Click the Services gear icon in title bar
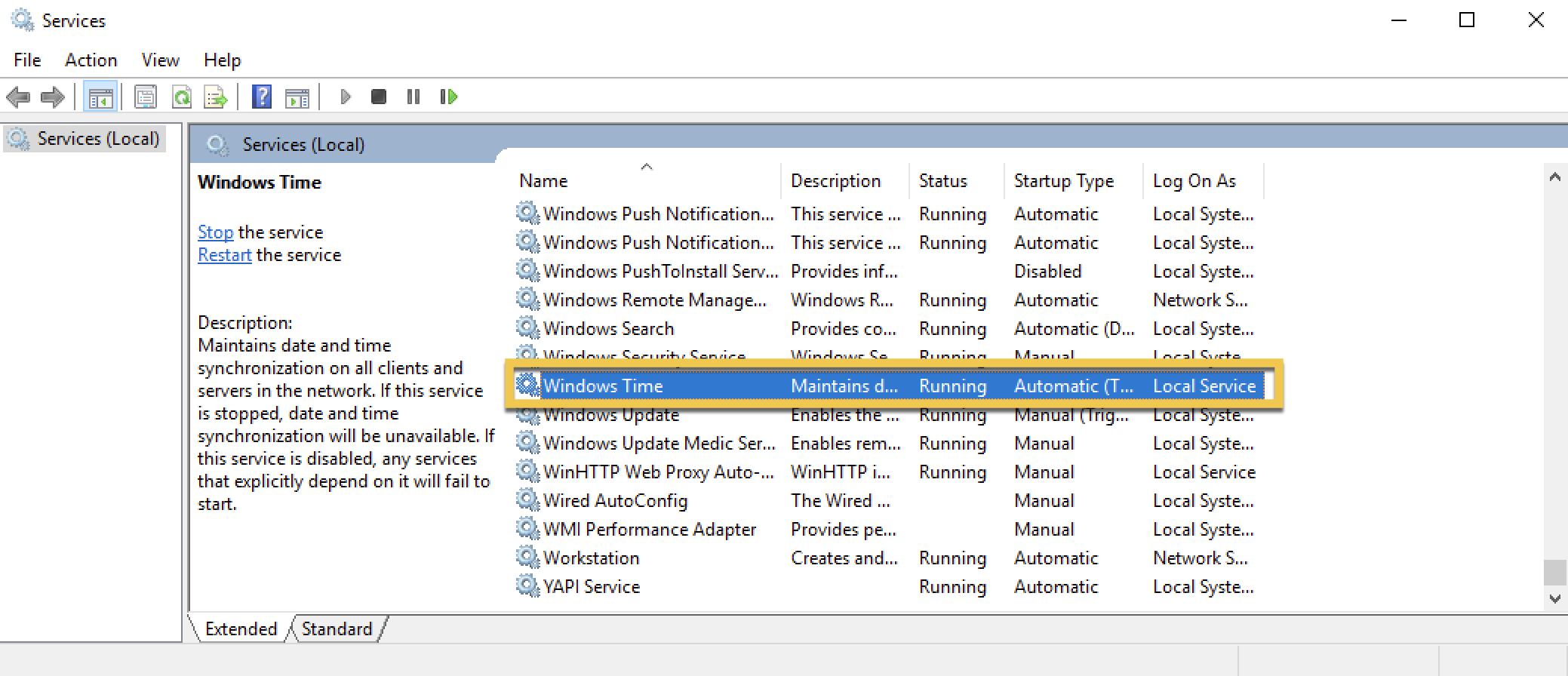This screenshot has width=1568, height=676. (22, 20)
